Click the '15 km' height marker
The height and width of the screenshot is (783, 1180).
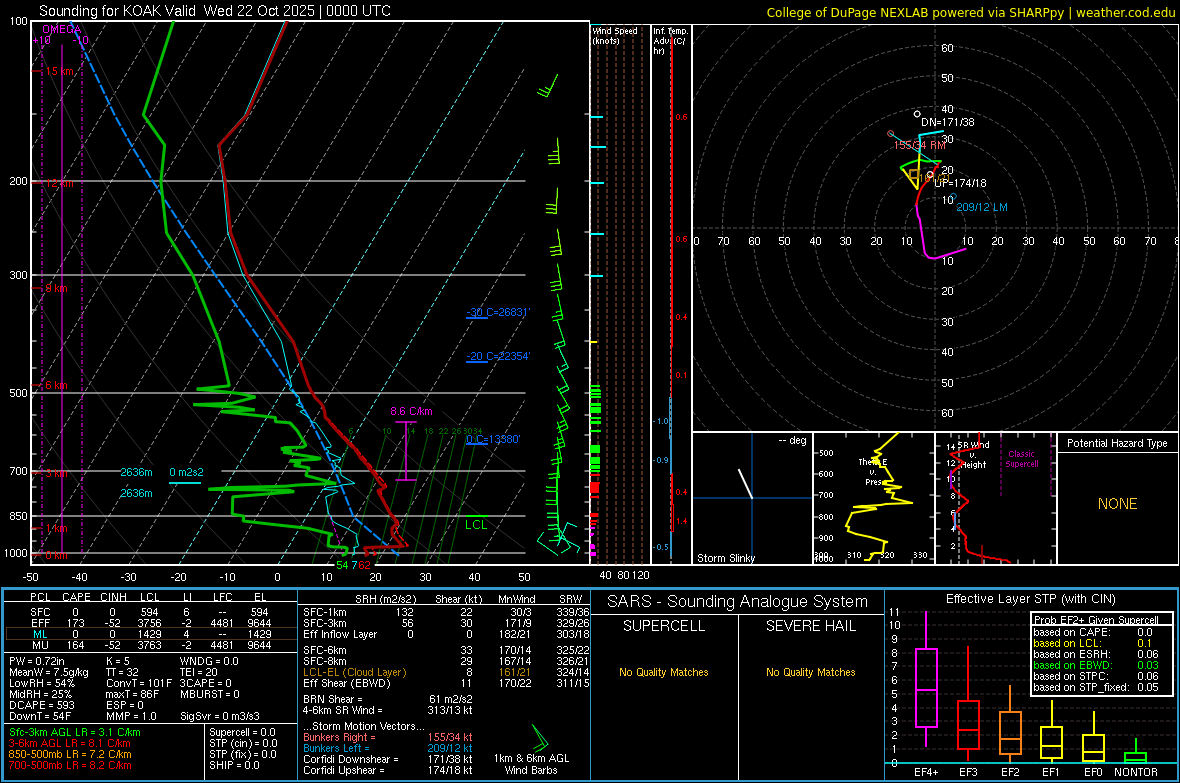tap(60, 72)
